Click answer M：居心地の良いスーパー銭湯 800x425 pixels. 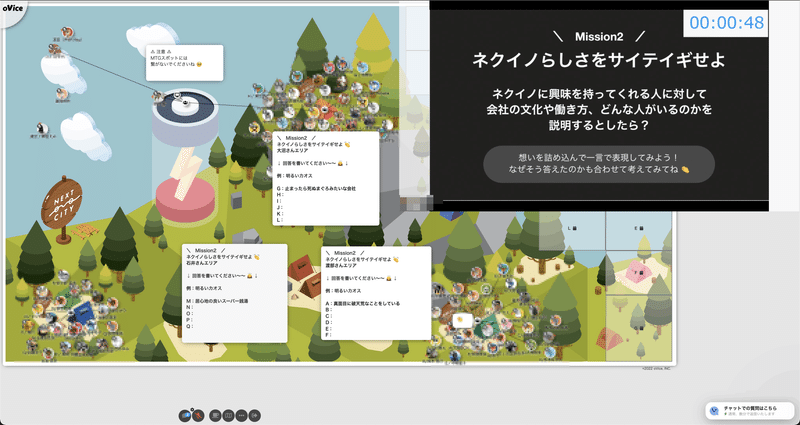click(x=217, y=301)
